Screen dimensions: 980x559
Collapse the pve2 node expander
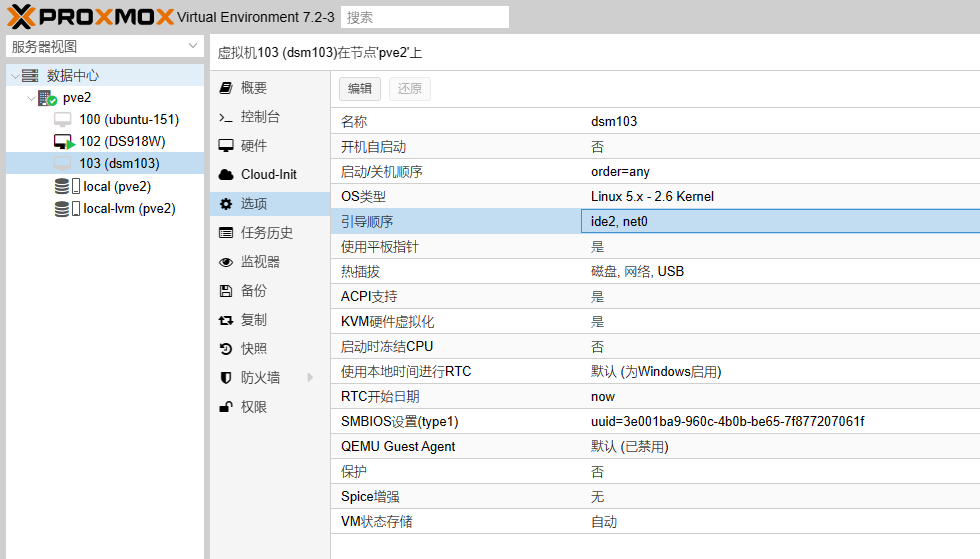pyautogui.click(x=31, y=98)
